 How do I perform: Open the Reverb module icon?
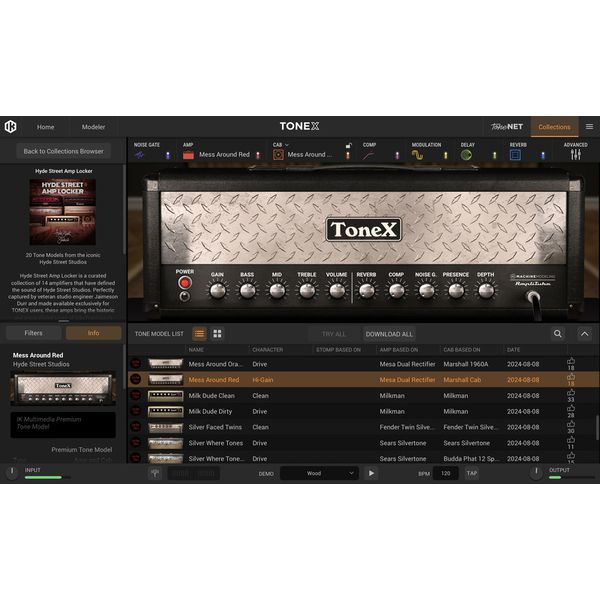[515, 155]
